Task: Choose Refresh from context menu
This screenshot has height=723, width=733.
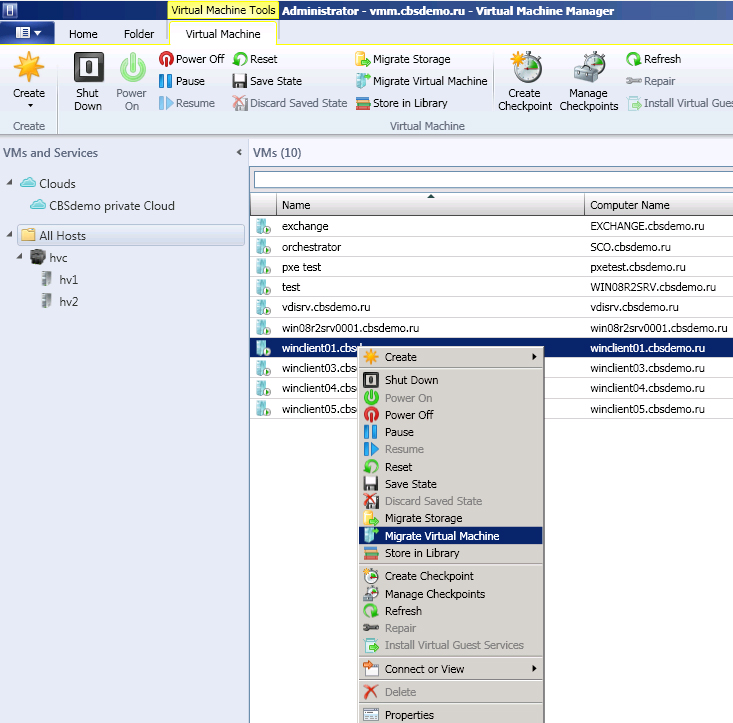Action: coord(451,611)
